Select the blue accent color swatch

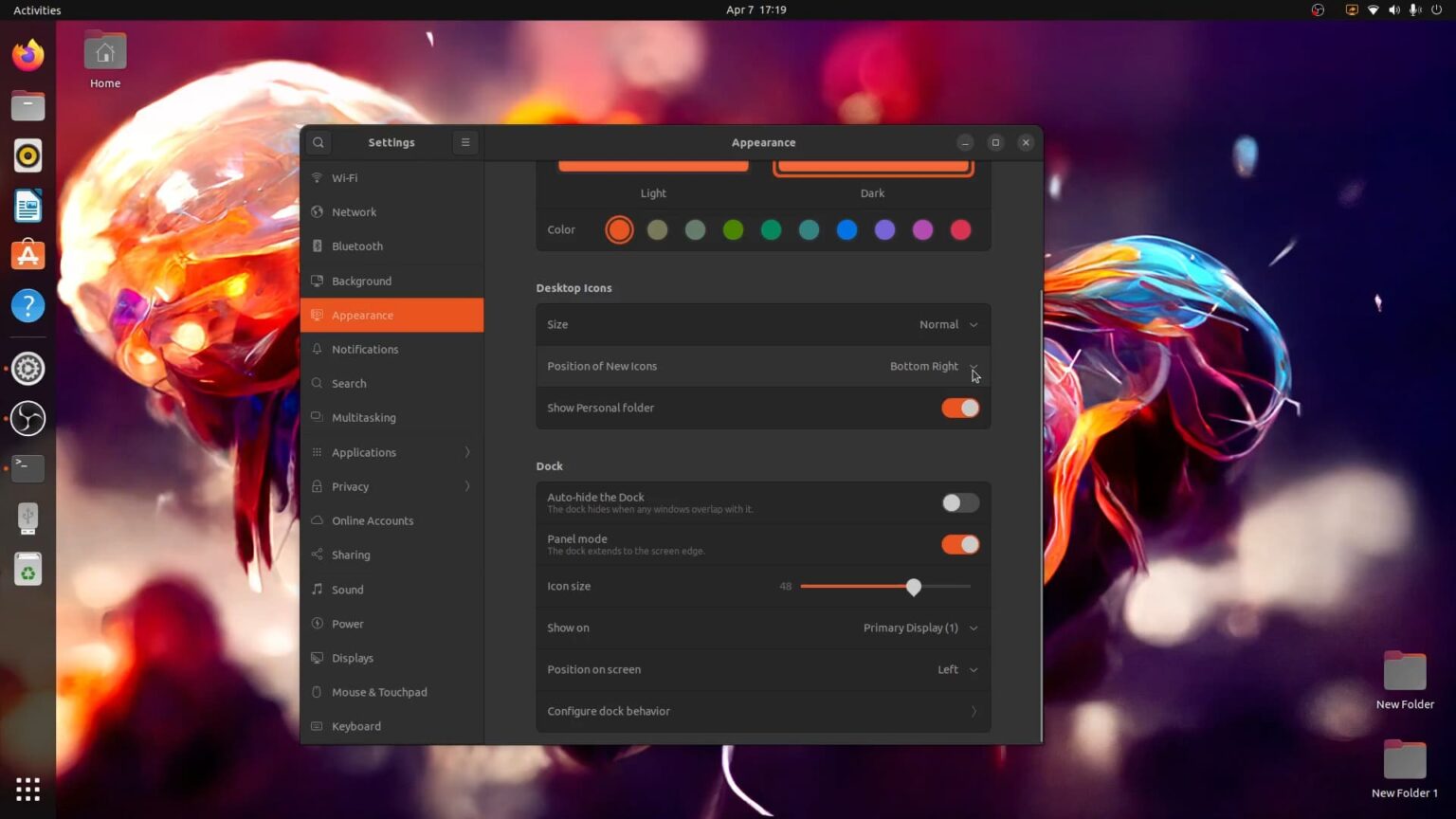(x=846, y=229)
